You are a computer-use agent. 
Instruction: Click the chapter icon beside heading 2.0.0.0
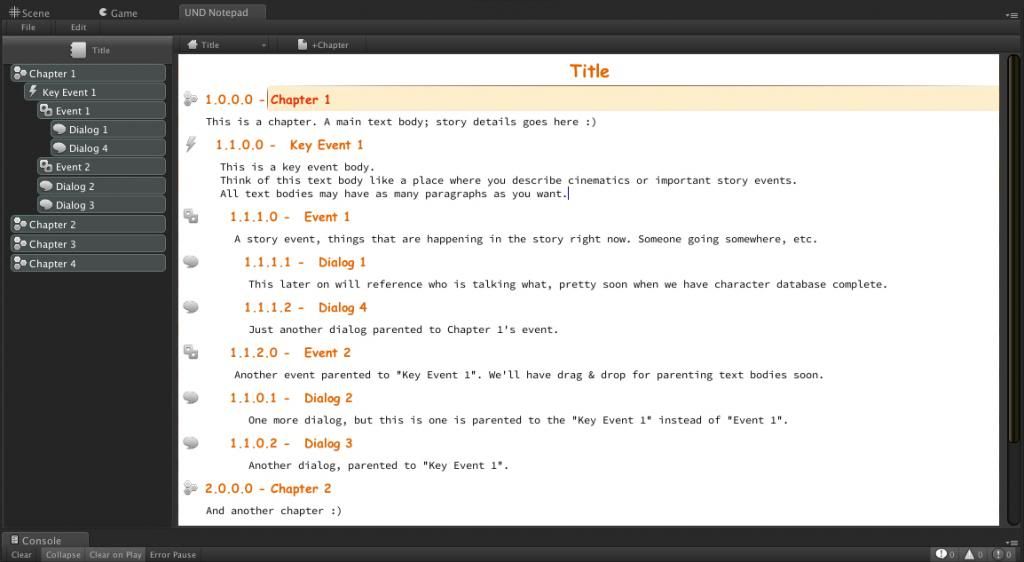(x=190, y=488)
